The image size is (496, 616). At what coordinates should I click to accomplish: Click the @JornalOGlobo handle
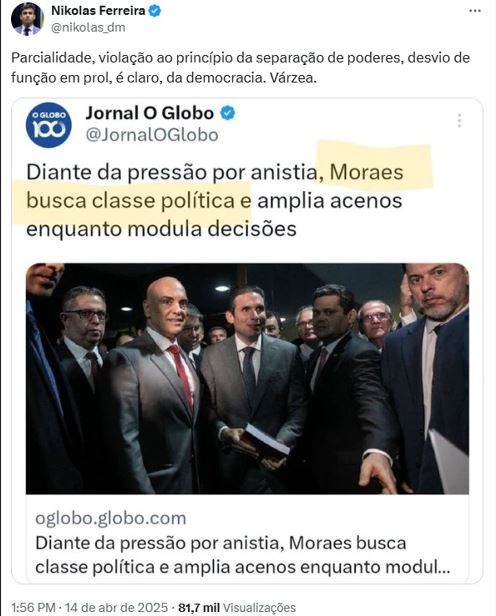(152, 135)
